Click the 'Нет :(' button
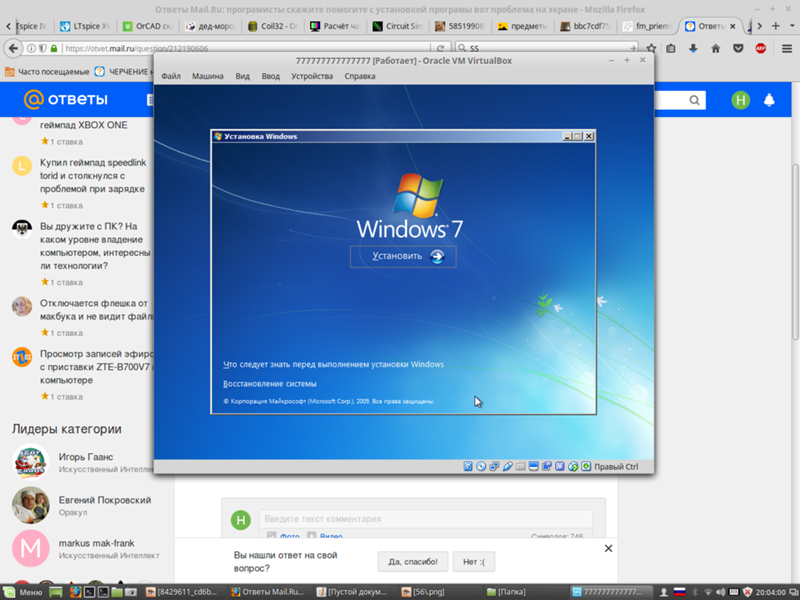 [474, 562]
